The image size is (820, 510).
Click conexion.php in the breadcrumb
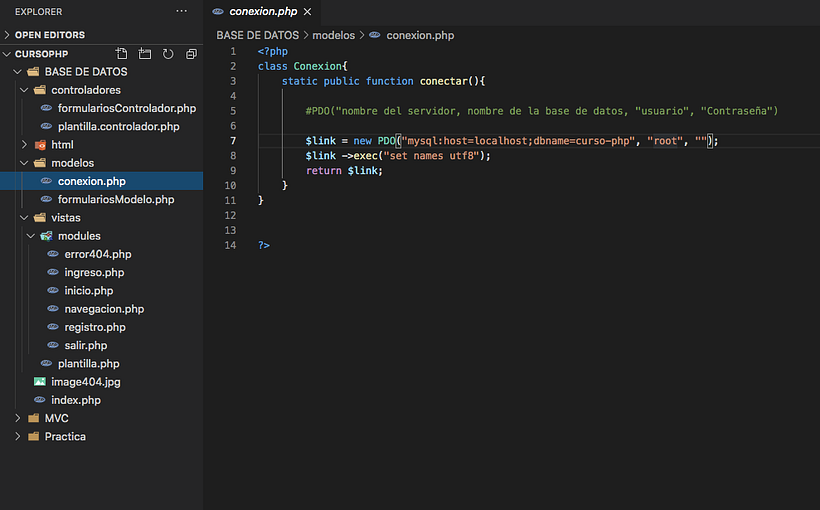pyautogui.click(x=420, y=35)
